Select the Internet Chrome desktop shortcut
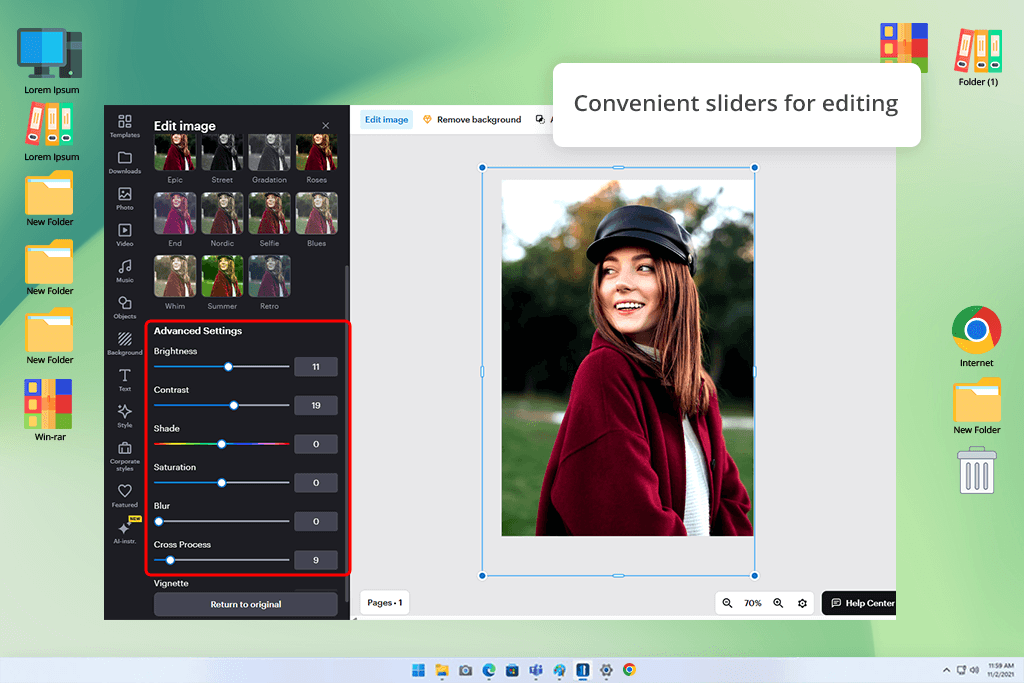This screenshot has height=683, width=1024. (976, 337)
